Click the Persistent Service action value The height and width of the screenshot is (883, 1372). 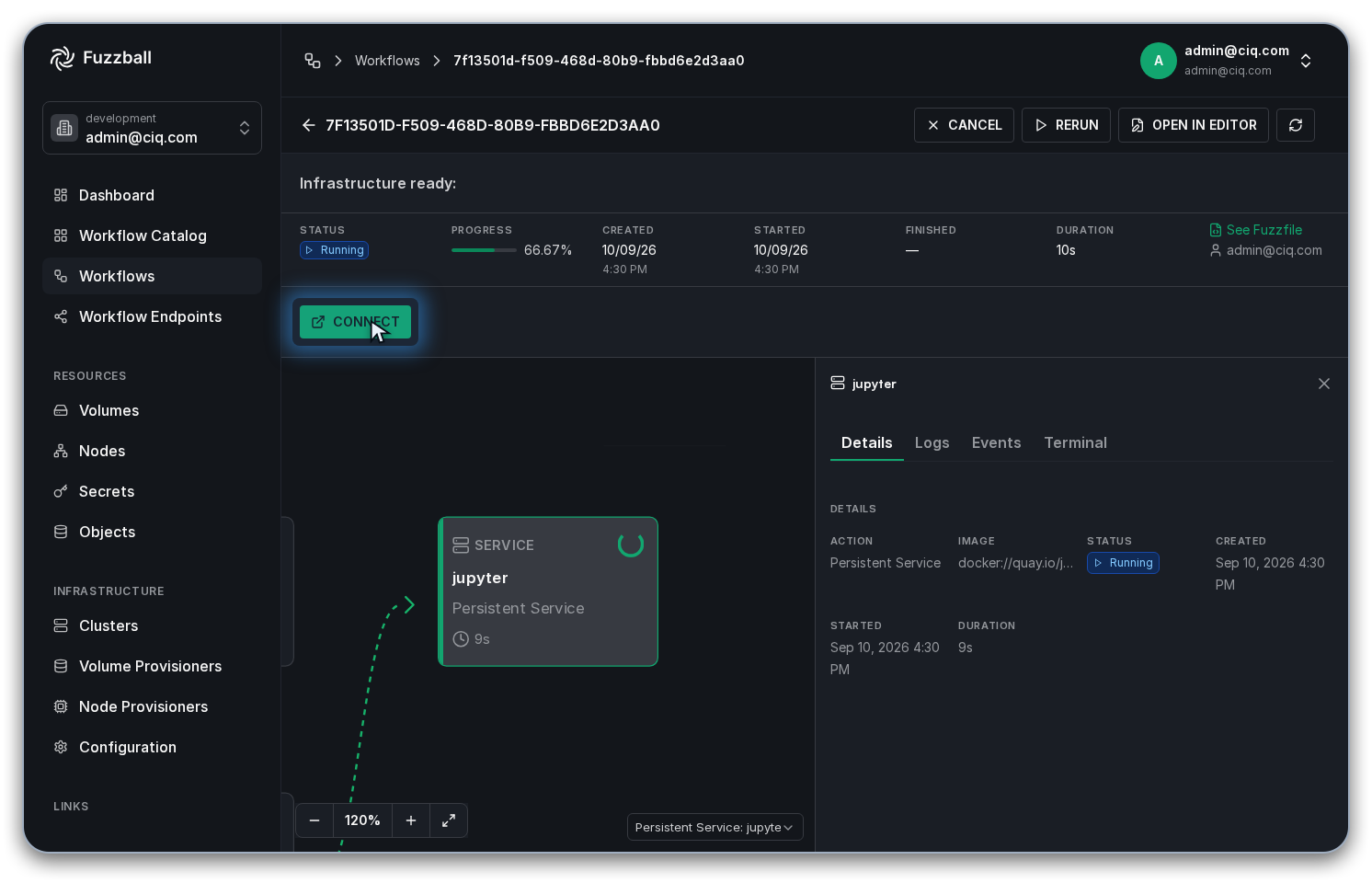pyautogui.click(x=886, y=563)
